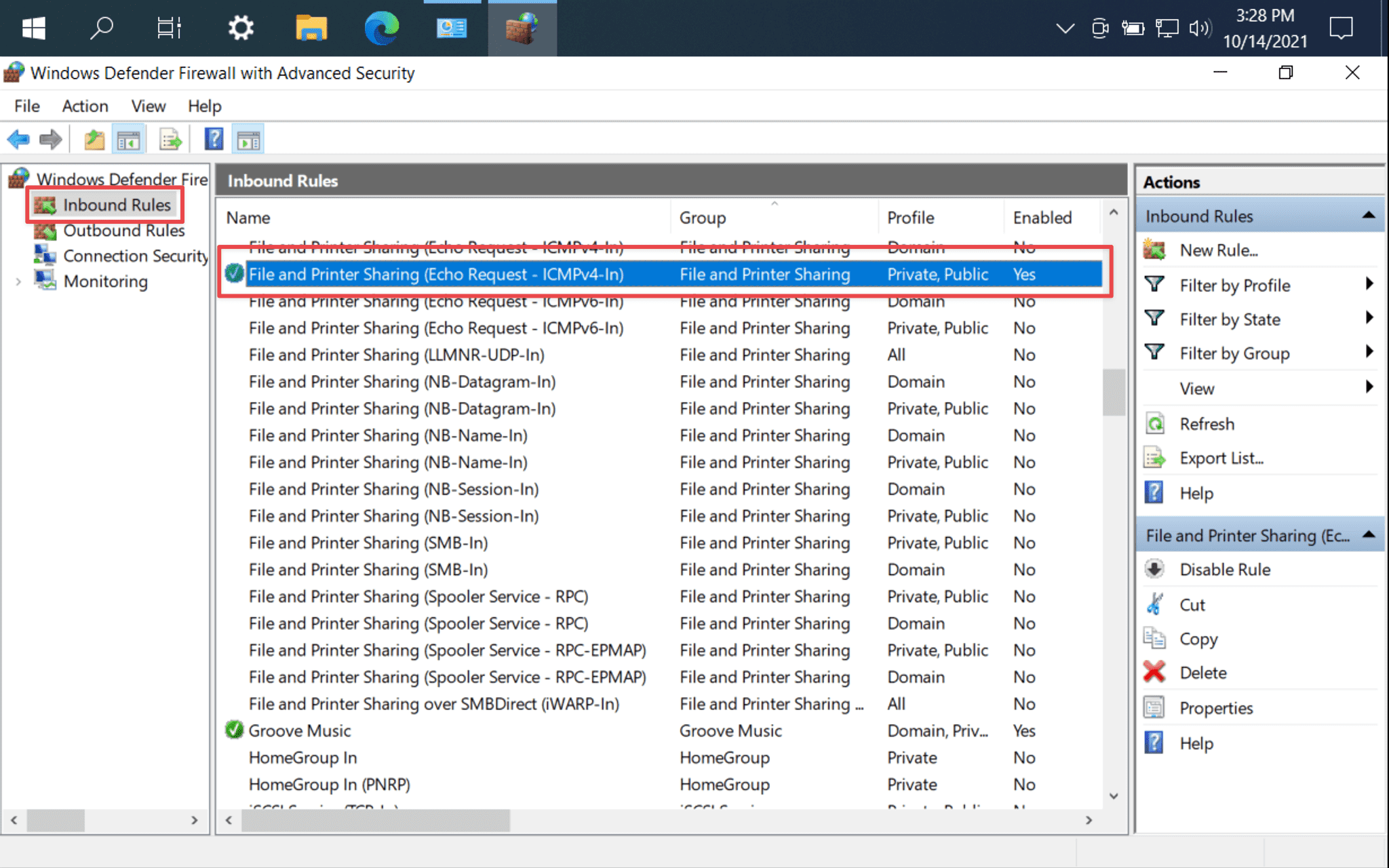
Task: Click the Properties icon in Actions
Action: coord(1154,707)
